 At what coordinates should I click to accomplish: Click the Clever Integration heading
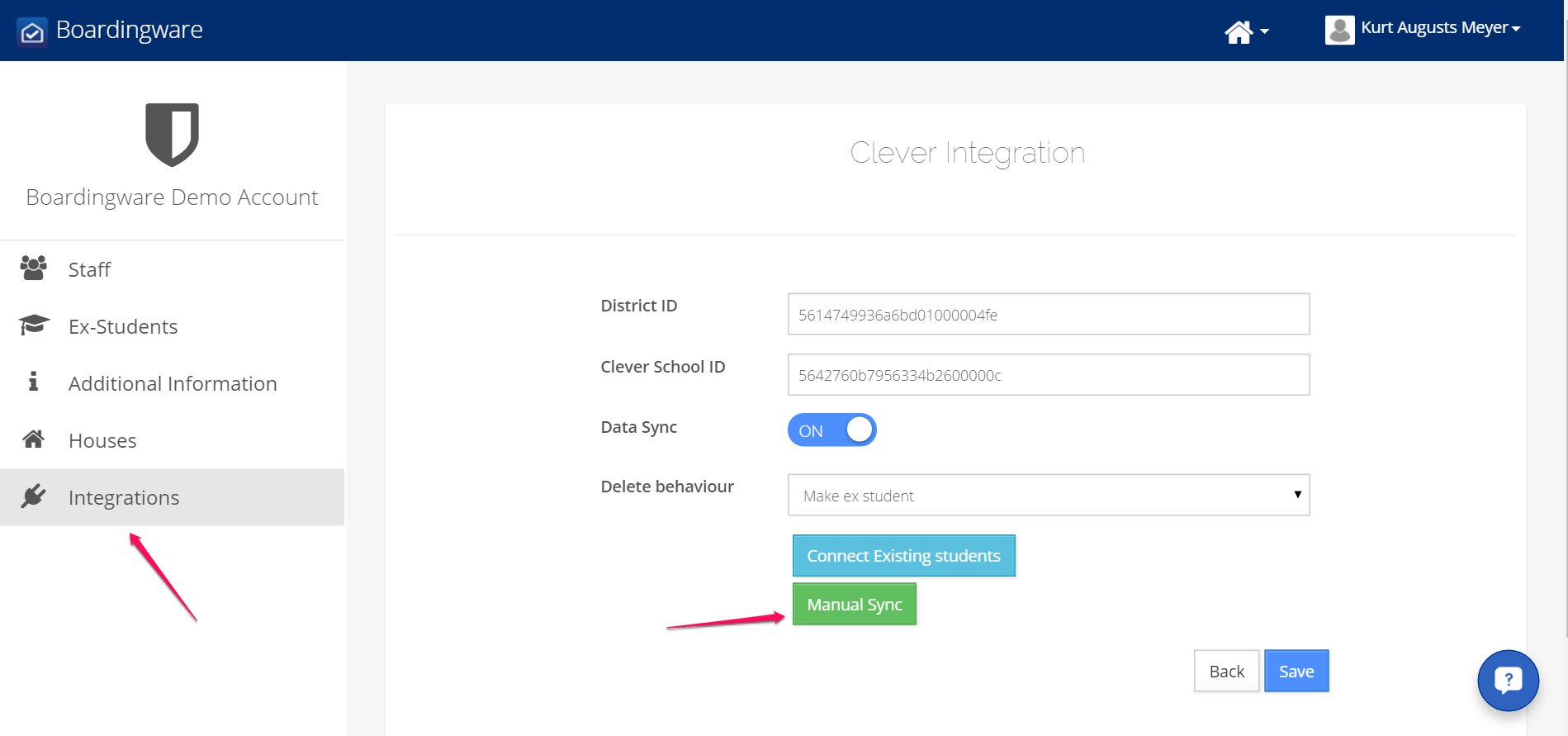coord(967,153)
